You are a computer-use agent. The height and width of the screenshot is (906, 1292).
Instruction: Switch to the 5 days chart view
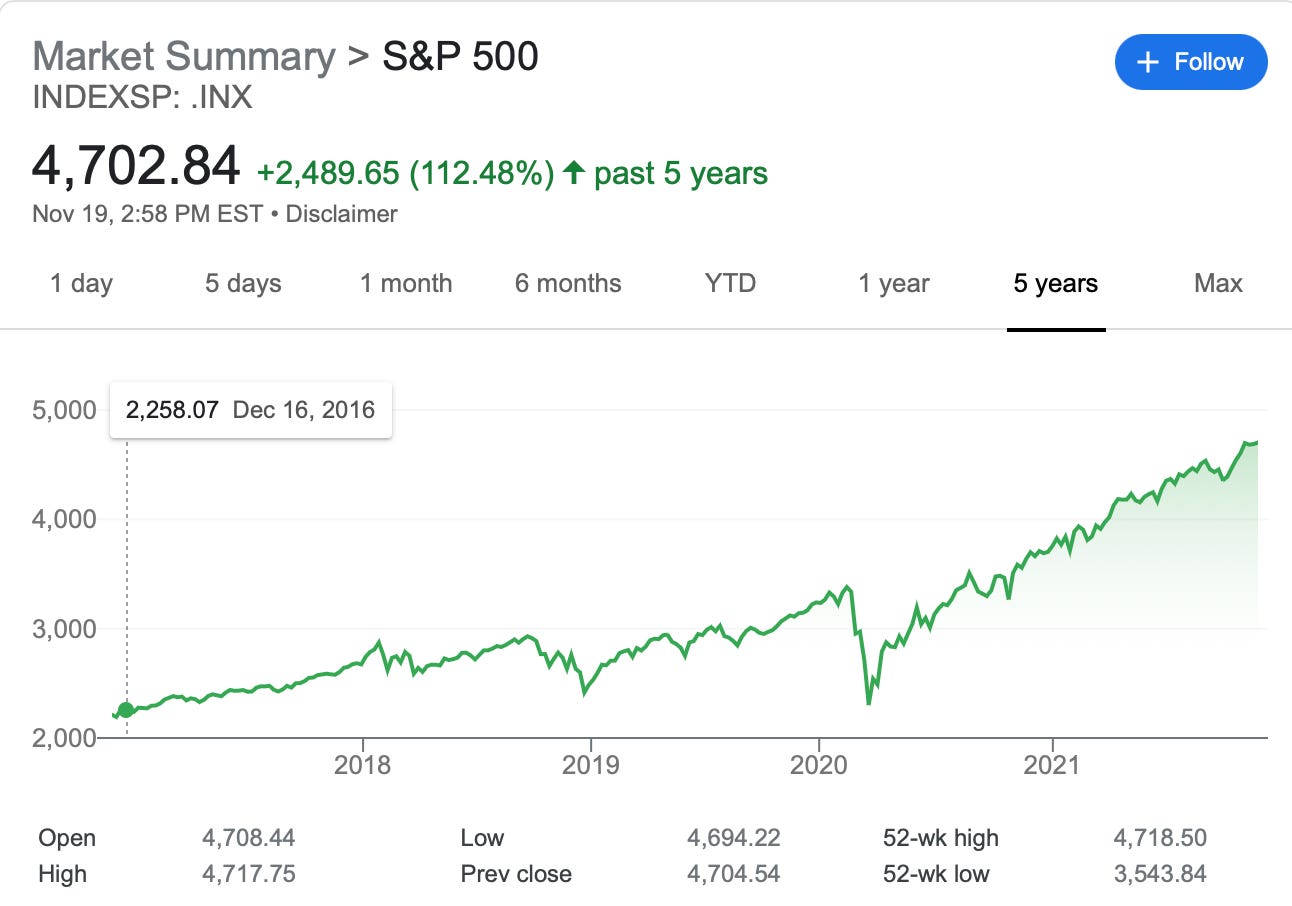(x=241, y=283)
